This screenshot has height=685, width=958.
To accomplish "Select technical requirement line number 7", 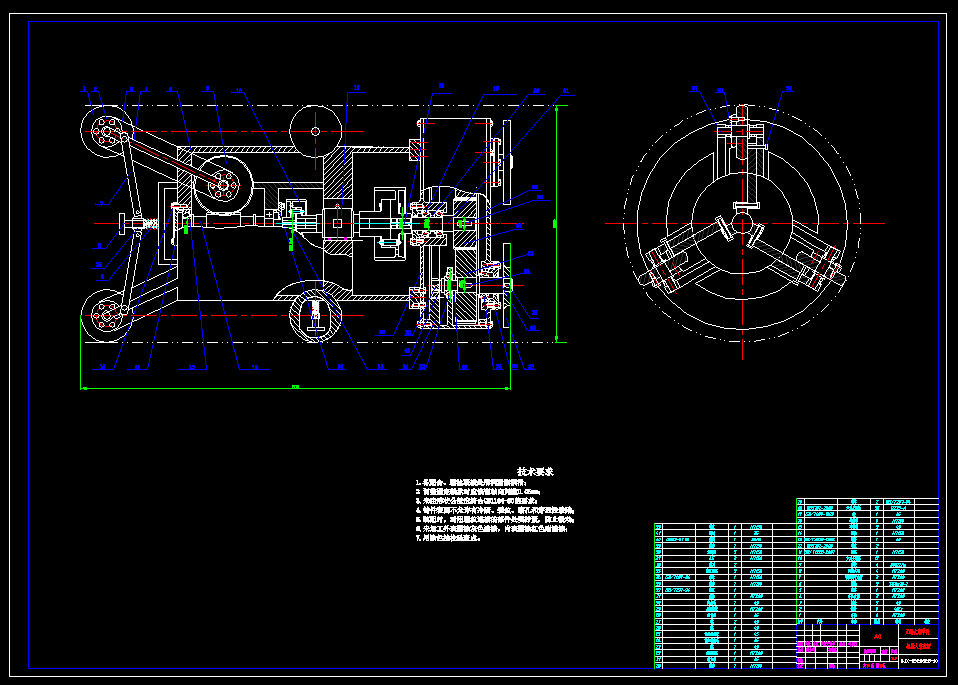I will pyautogui.click(x=448, y=538).
